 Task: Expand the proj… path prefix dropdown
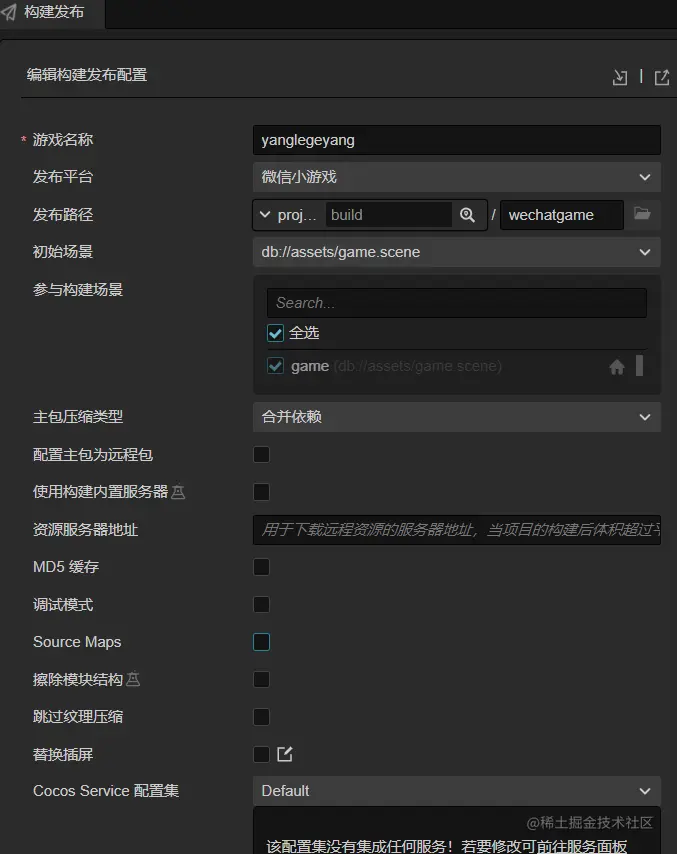(288, 215)
